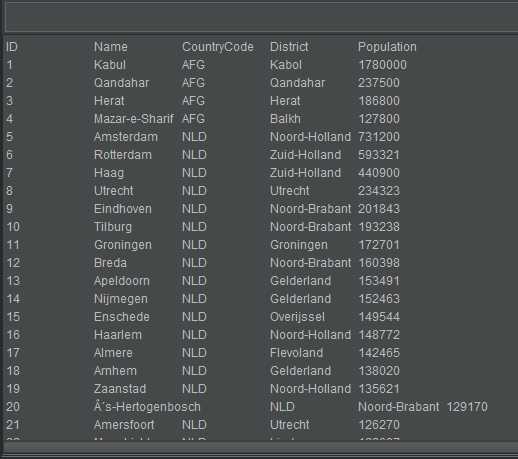The width and height of the screenshot is (518, 459).
Task: Select the city name Eindhoven
Action: click(123, 209)
